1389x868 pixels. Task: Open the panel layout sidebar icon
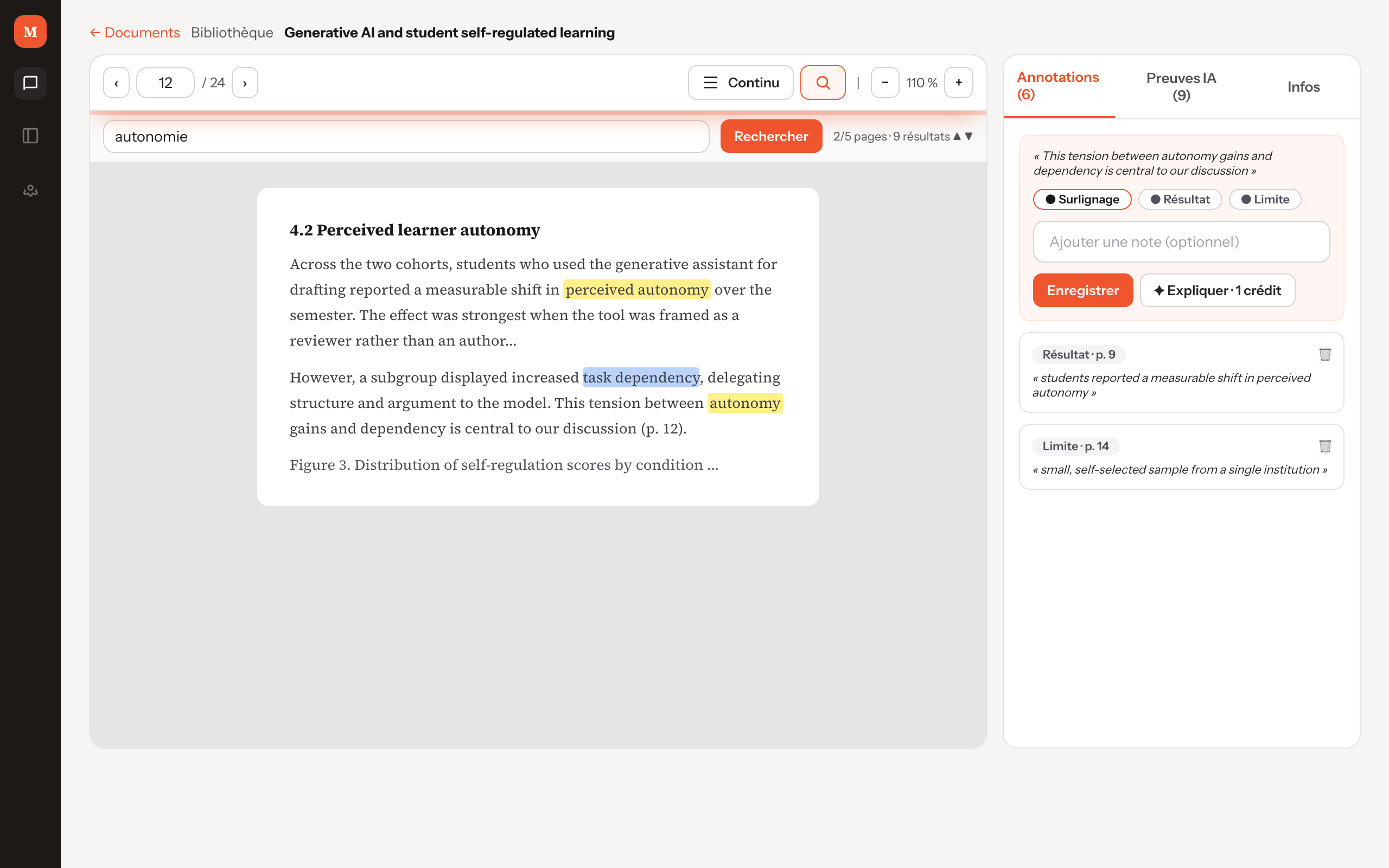(x=30, y=136)
